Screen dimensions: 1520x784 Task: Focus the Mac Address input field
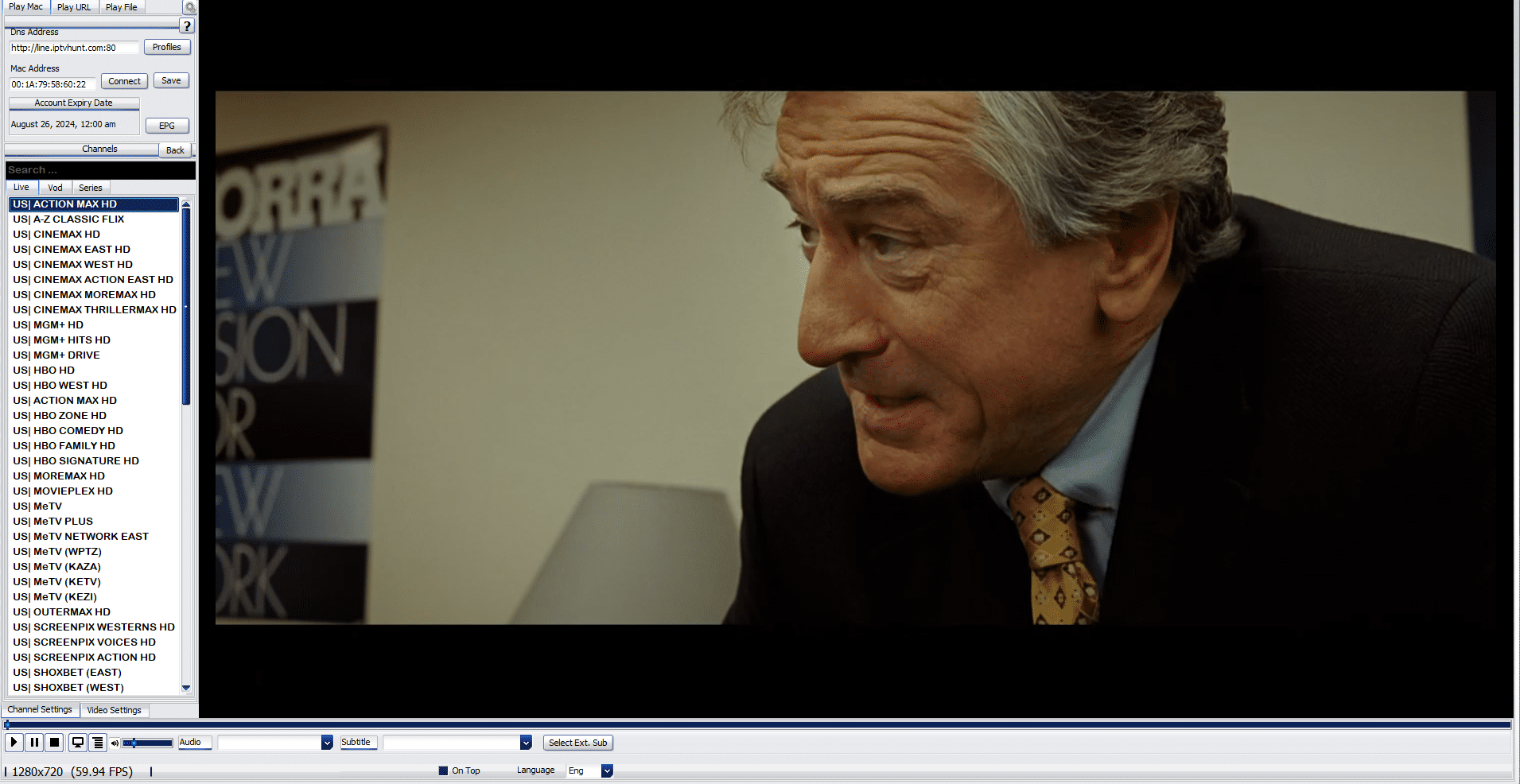pyautogui.click(x=52, y=84)
